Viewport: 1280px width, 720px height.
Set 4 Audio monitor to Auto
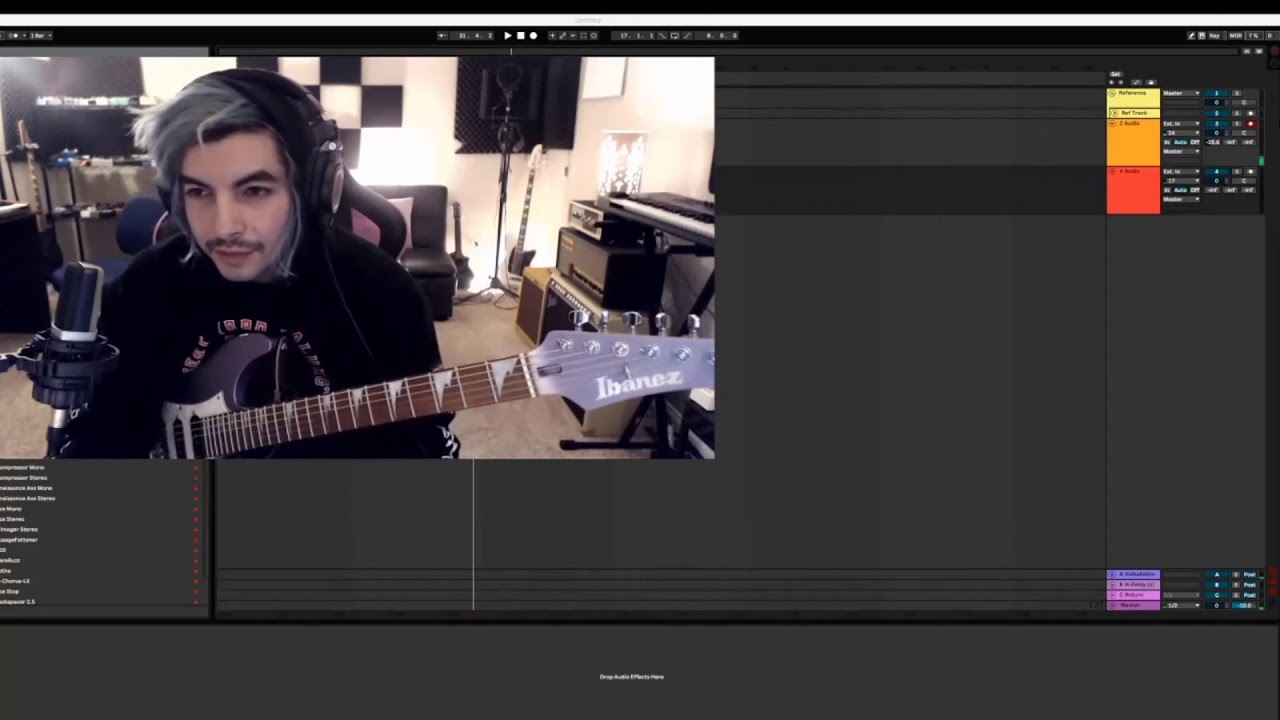point(1180,190)
